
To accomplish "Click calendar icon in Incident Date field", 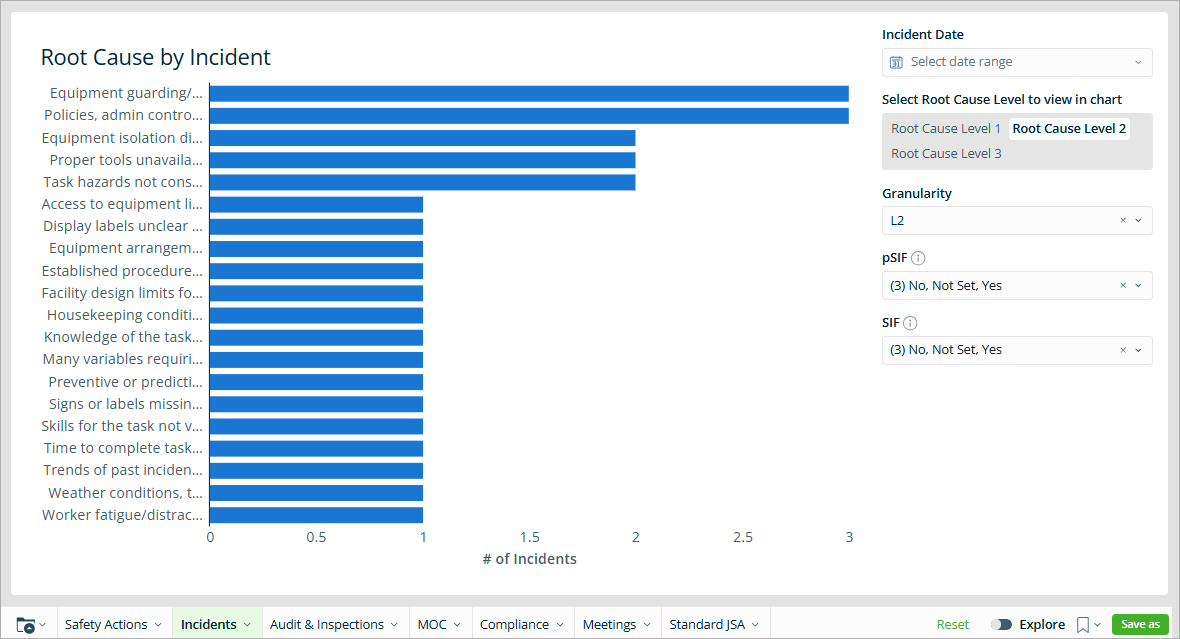I will 897,62.
